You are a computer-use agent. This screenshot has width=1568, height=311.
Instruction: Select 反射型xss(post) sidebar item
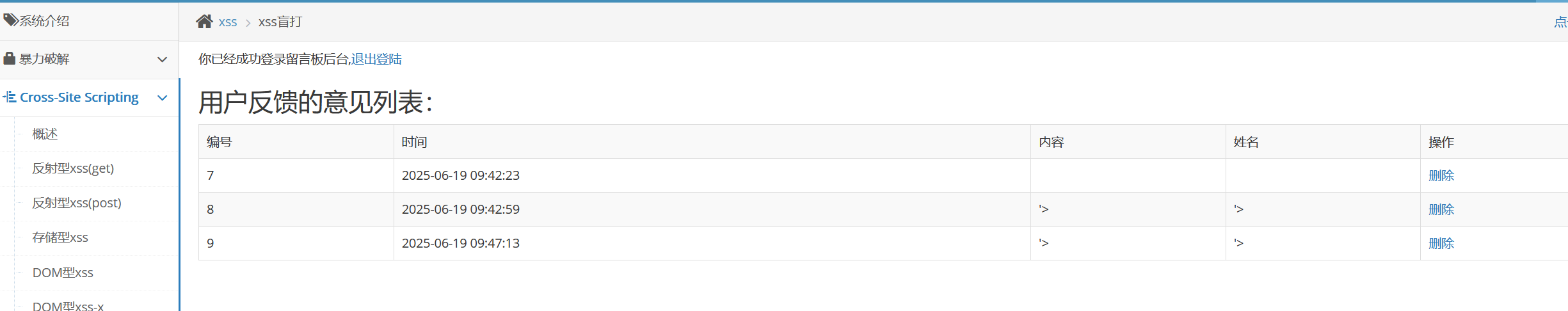[77, 203]
